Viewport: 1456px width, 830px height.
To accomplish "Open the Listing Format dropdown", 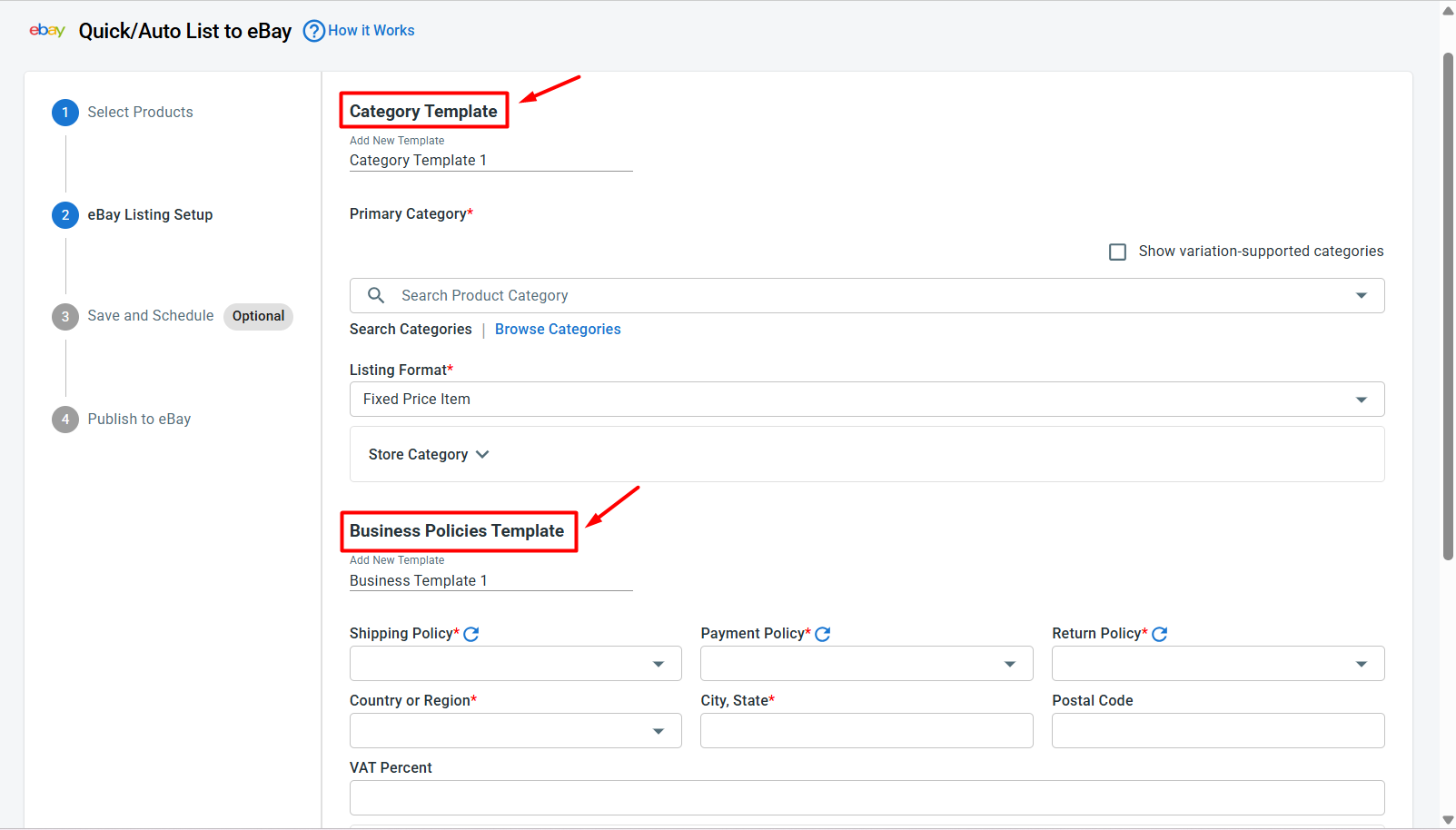I will tap(867, 400).
